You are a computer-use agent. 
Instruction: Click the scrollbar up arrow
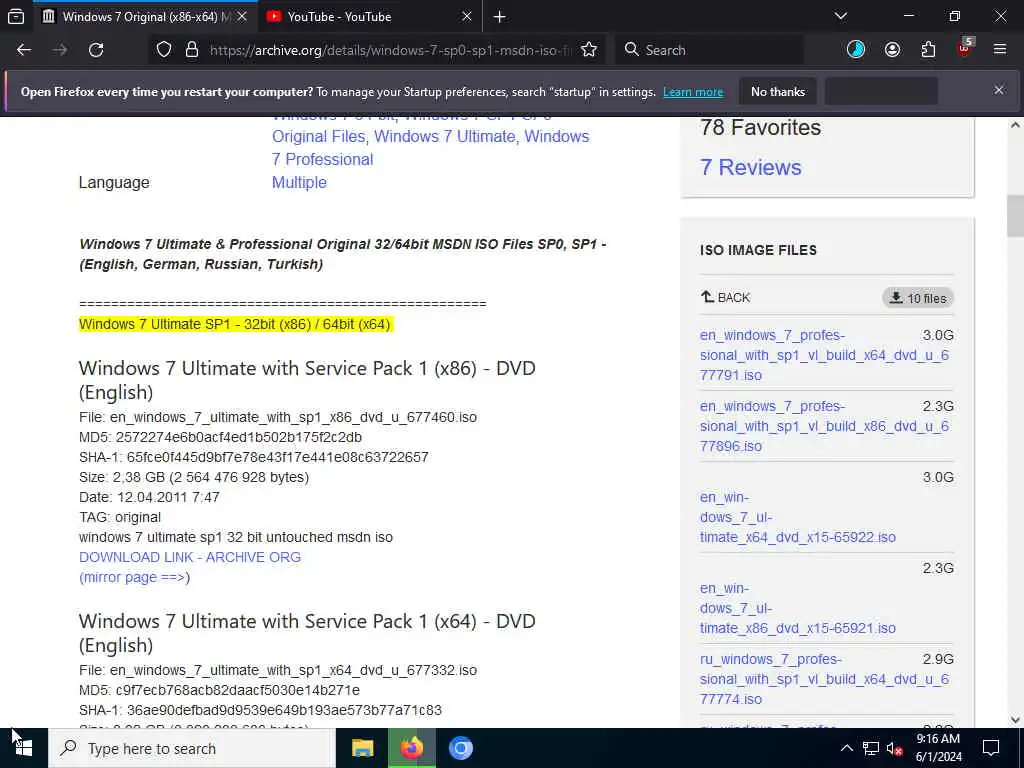[x=1015, y=125]
